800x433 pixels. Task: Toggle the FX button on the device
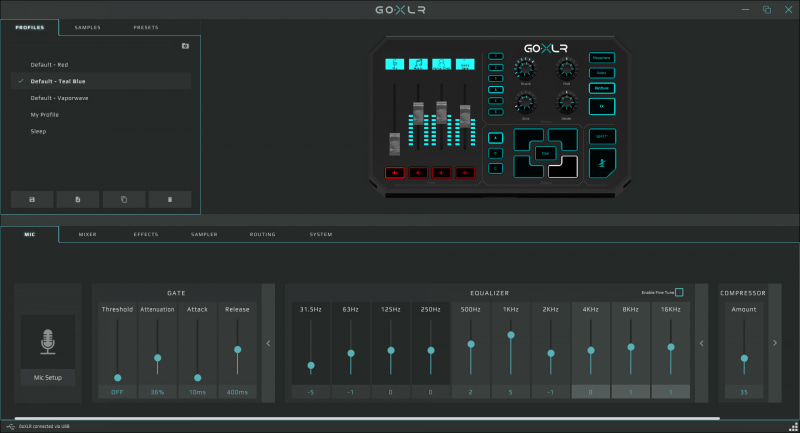tap(602, 106)
